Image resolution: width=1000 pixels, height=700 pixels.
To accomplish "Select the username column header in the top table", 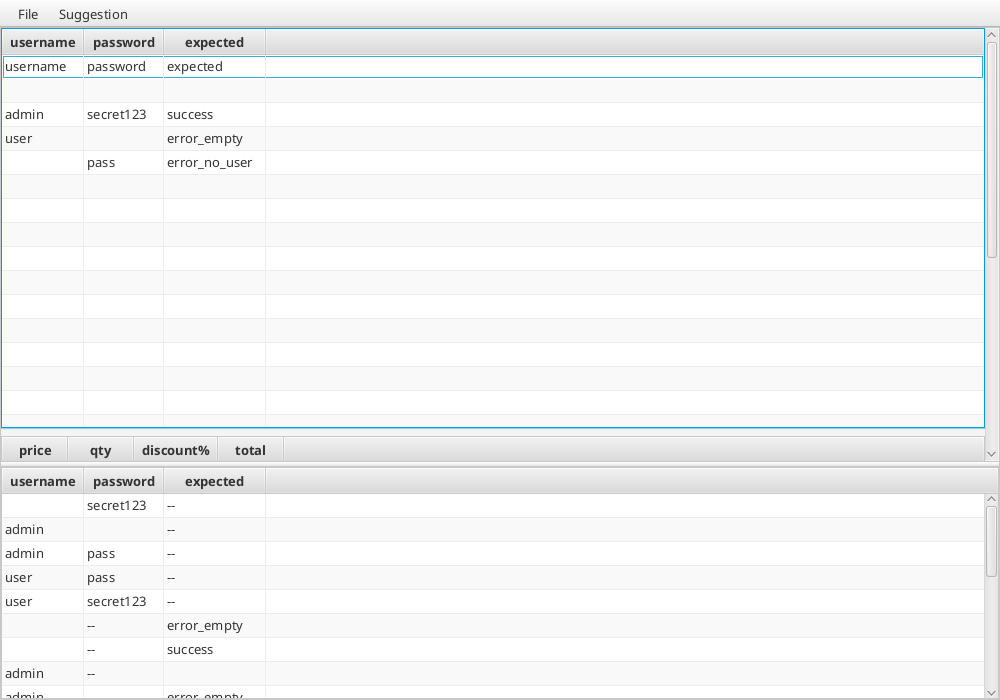I will point(42,42).
